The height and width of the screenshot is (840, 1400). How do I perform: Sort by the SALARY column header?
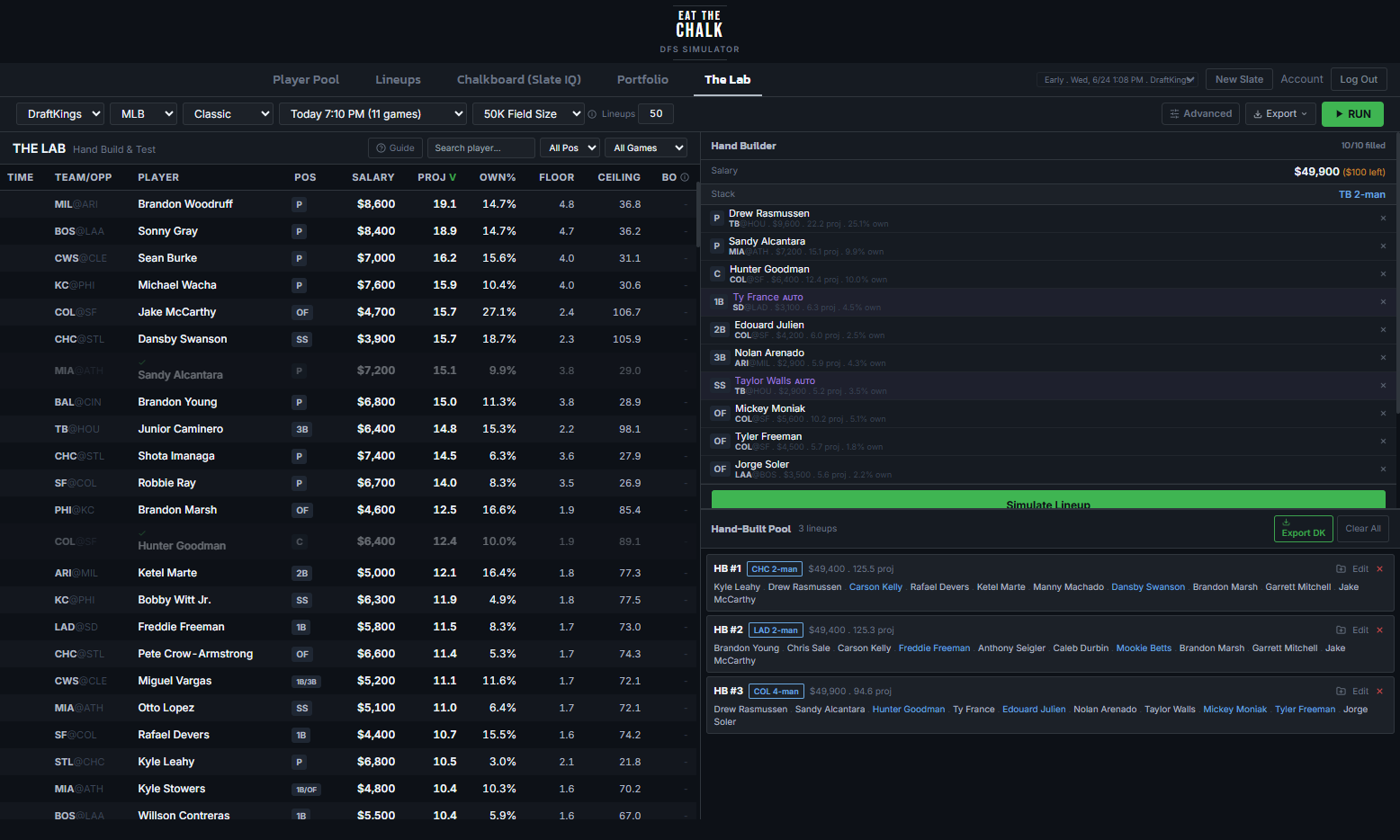[x=372, y=177]
